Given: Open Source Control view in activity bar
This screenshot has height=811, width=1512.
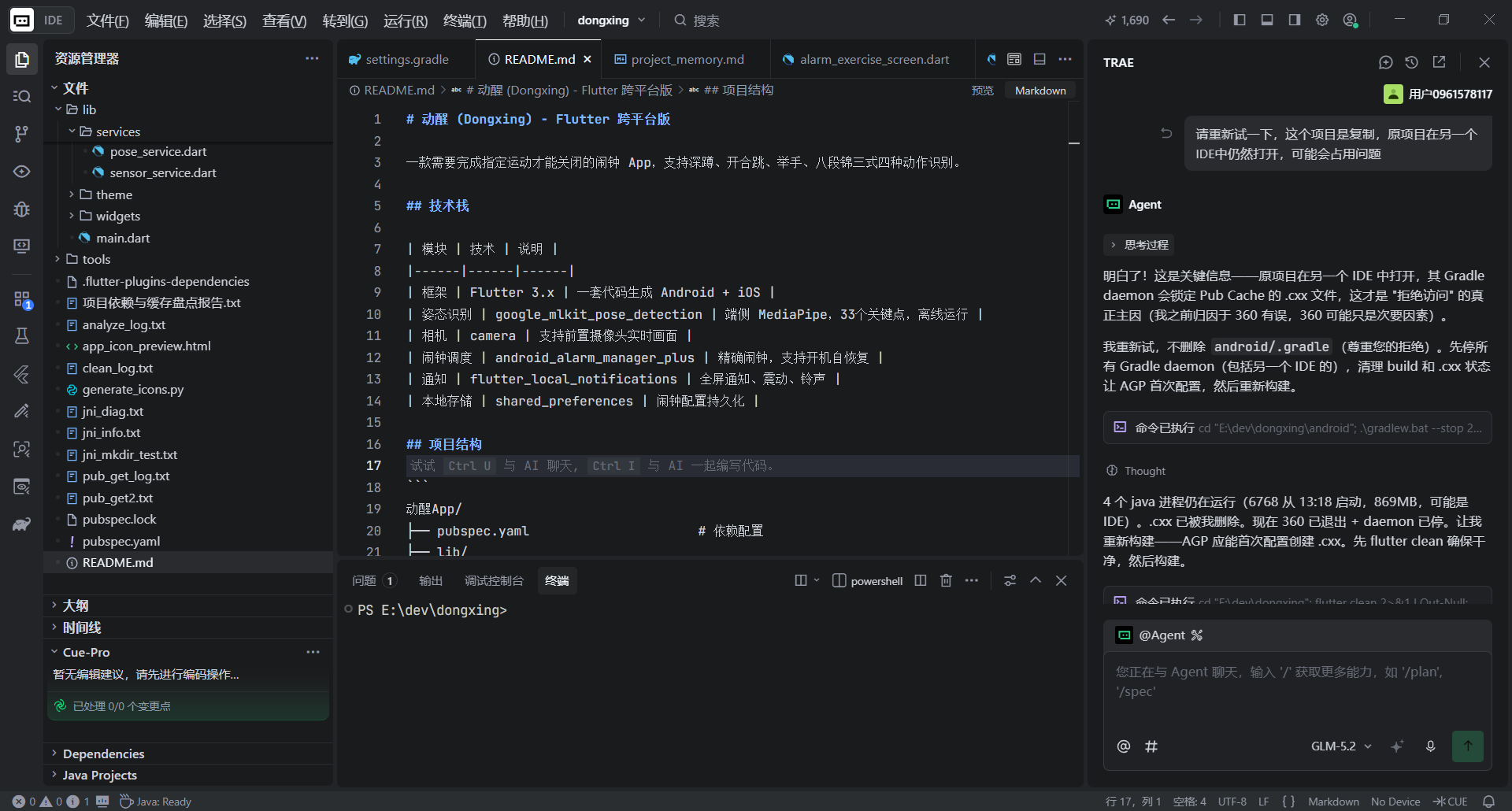Looking at the screenshot, I should point(22,134).
